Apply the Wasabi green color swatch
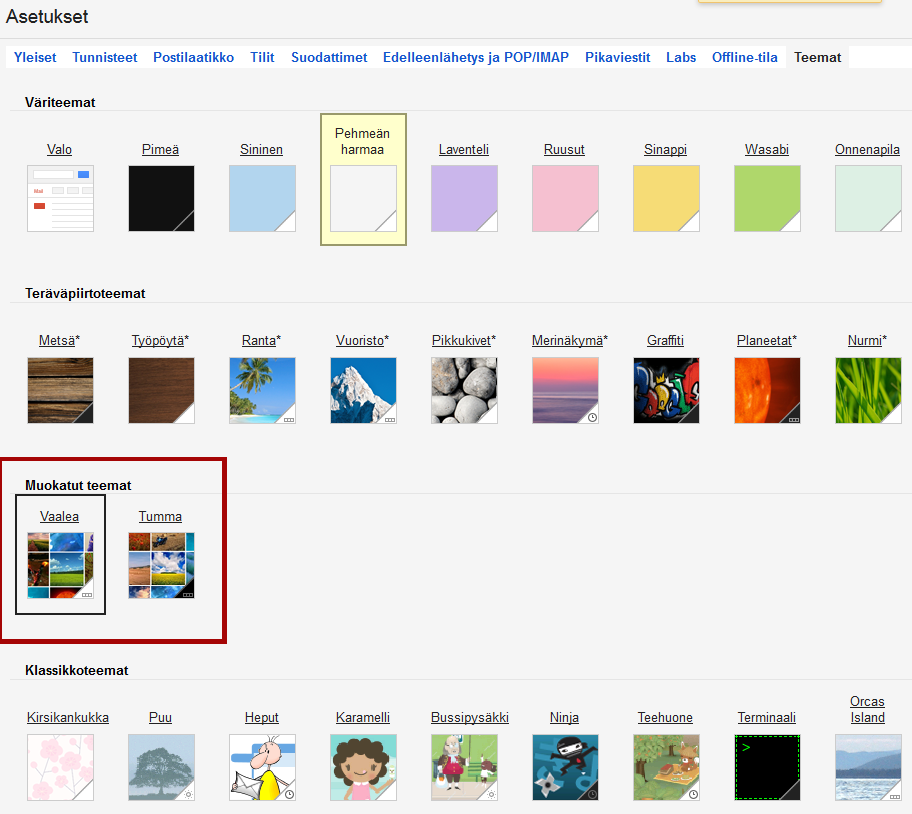The width and height of the screenshot is (912, 814). point(767,198)
